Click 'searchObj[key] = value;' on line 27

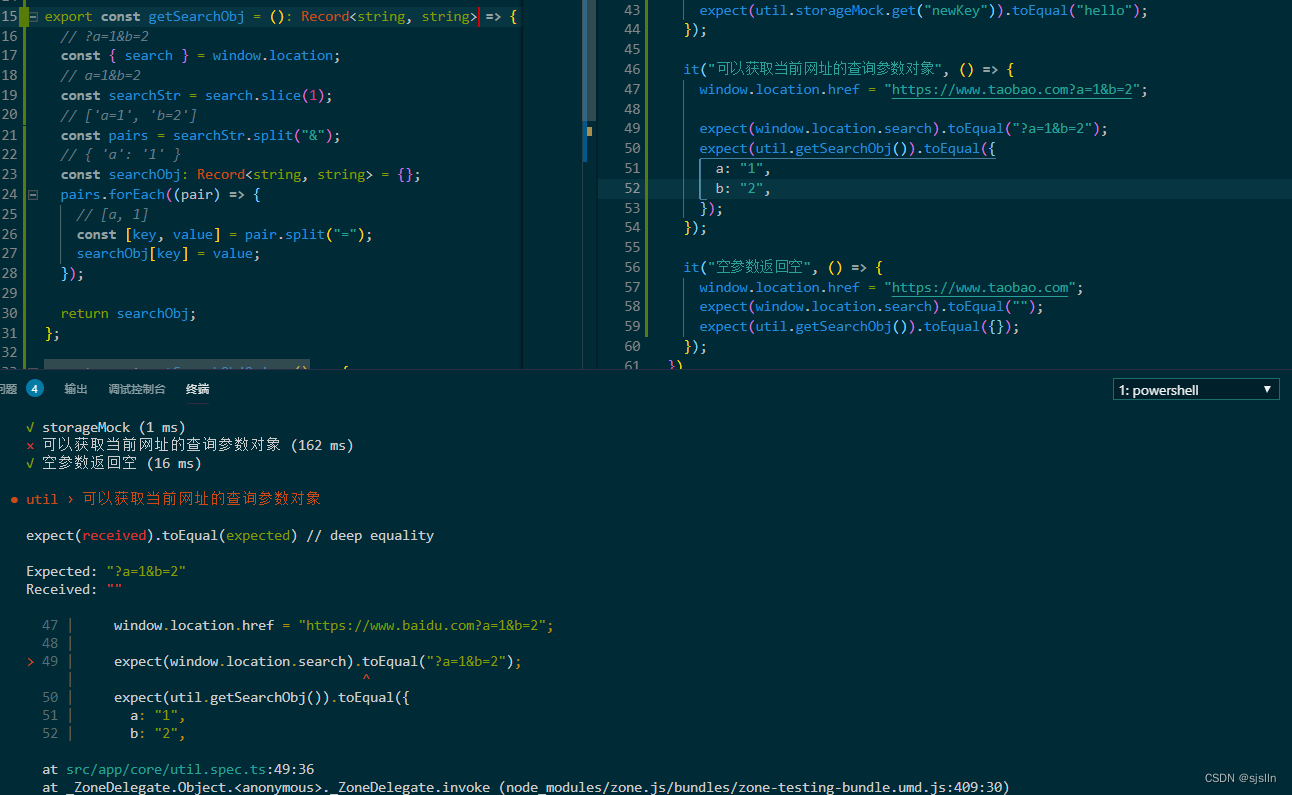coord(169,254)
